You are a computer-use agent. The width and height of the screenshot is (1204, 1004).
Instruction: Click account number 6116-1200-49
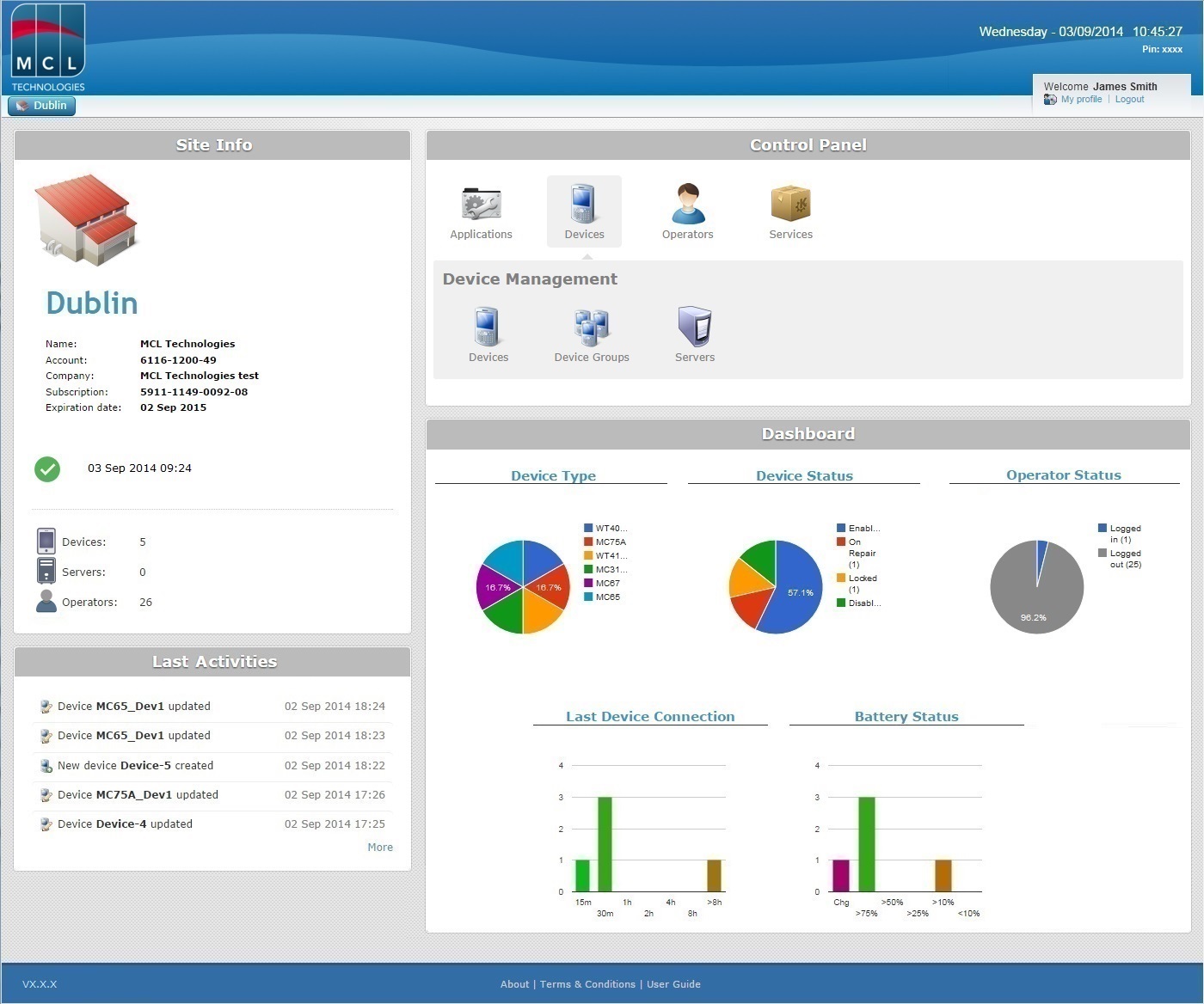[x=178, y=360]
